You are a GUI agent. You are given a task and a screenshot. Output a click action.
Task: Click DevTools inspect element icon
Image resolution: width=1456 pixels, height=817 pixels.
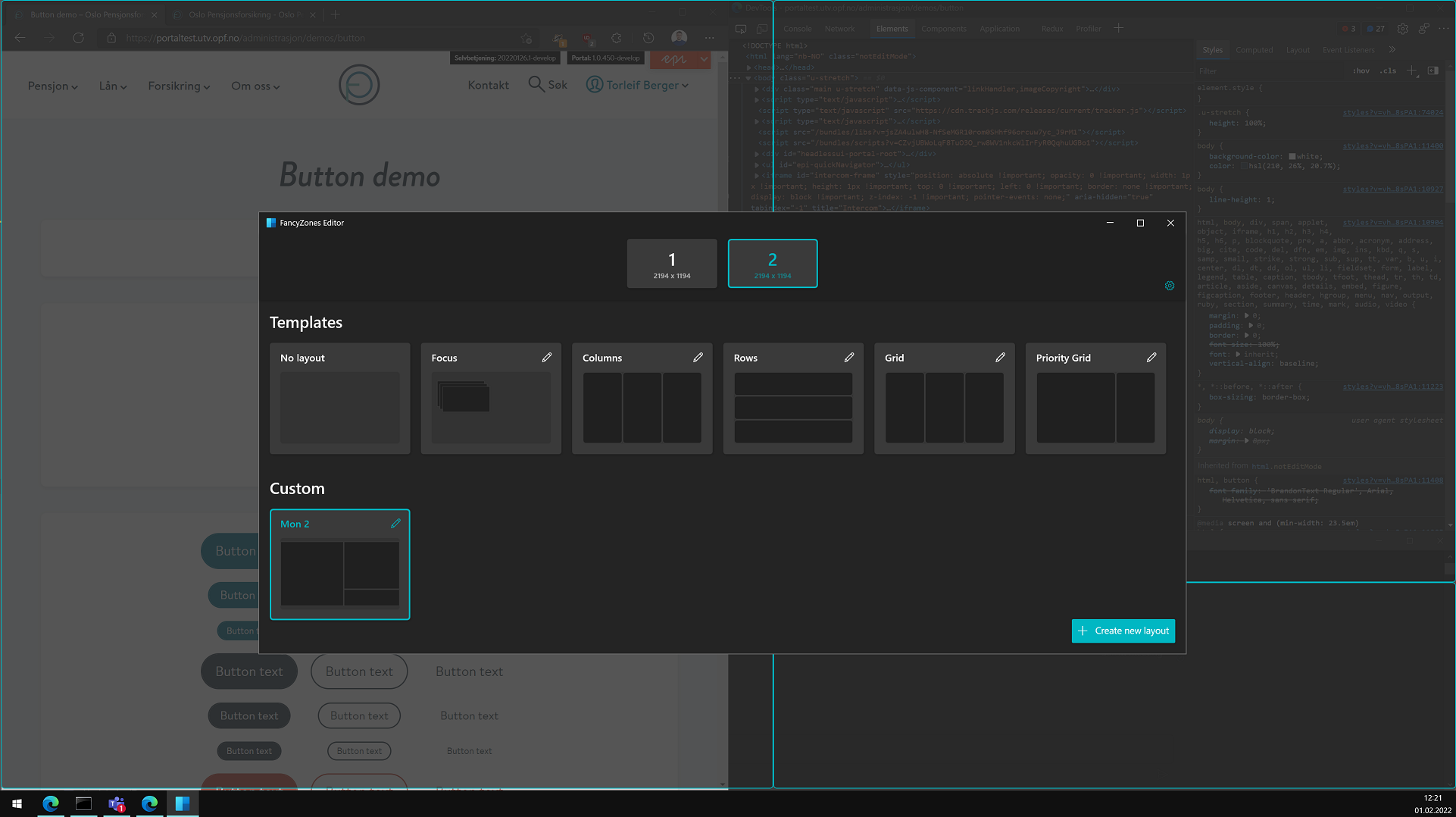pos(741,29)
